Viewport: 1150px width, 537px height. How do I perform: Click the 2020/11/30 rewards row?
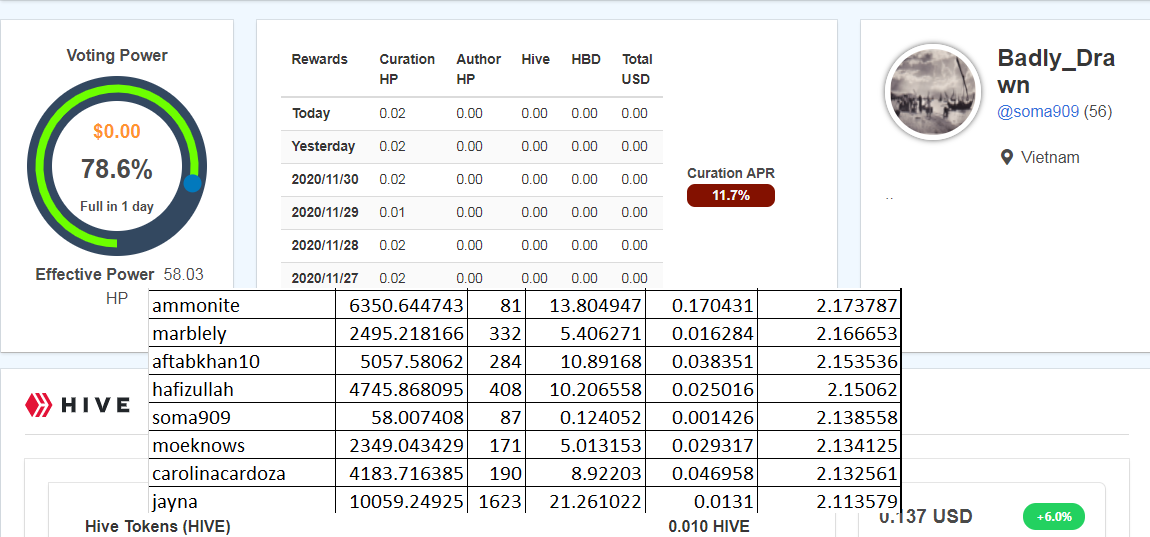pos(472,180)
